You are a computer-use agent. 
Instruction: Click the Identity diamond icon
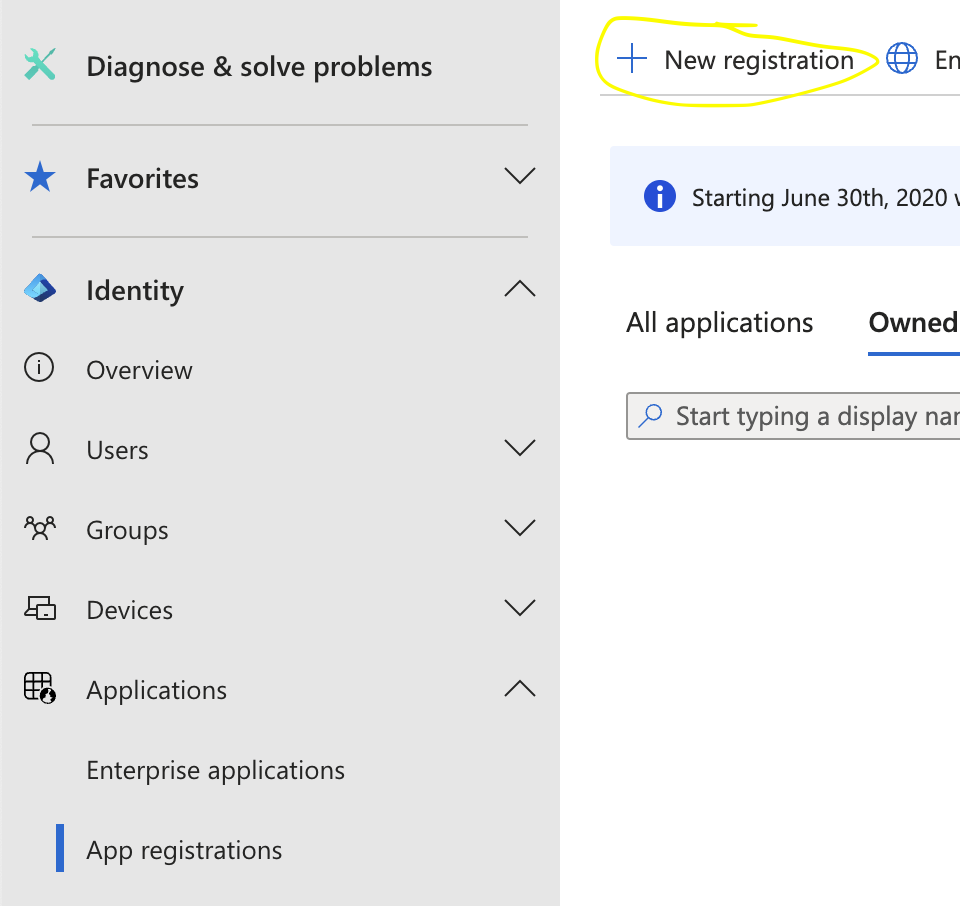tap(40, 290)
